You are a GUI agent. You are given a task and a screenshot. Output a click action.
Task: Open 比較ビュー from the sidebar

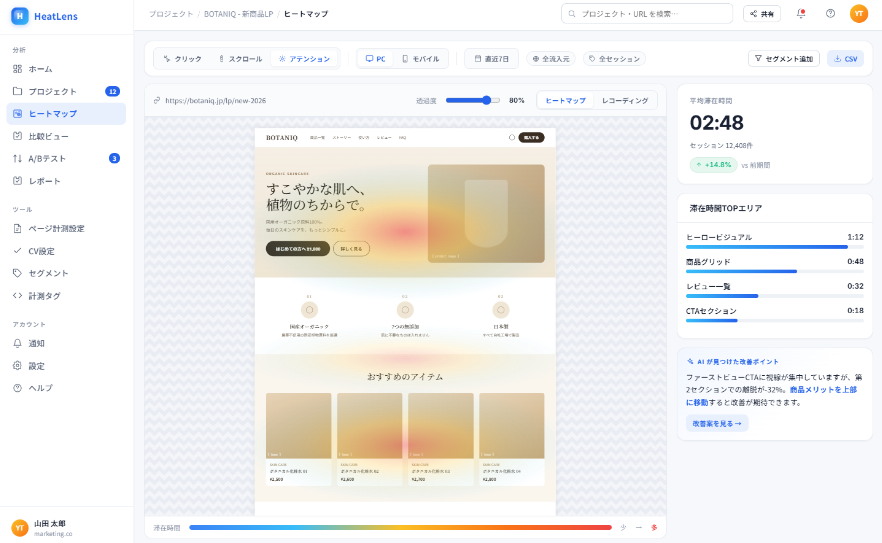66,136
